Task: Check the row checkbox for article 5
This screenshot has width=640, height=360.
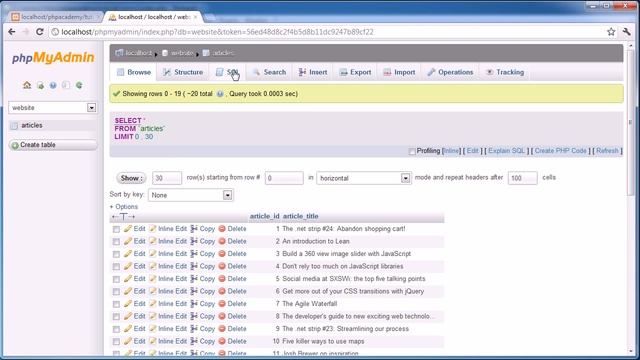Action: pyautogui.click(x=116, y=279)
